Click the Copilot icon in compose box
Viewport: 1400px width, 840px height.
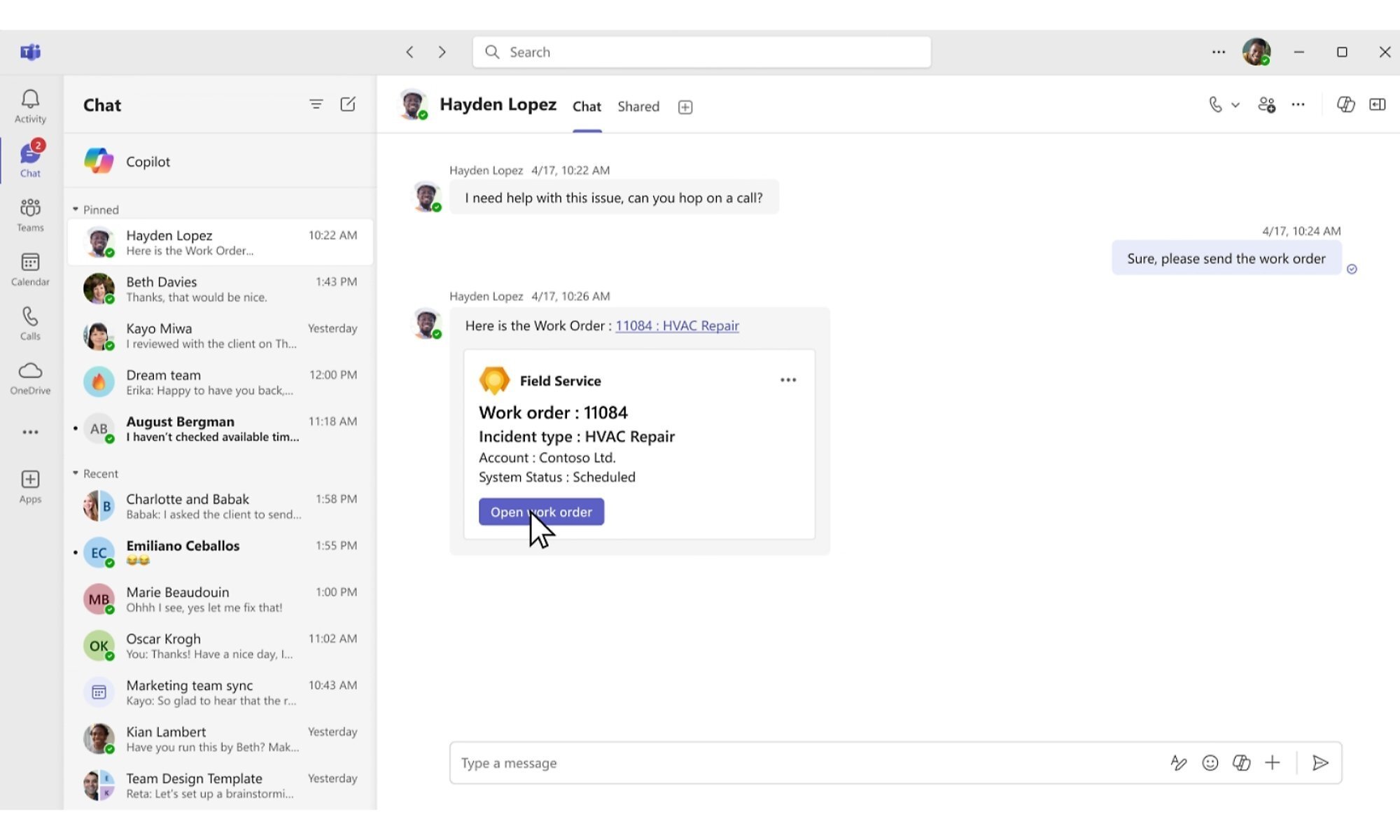1241,763
